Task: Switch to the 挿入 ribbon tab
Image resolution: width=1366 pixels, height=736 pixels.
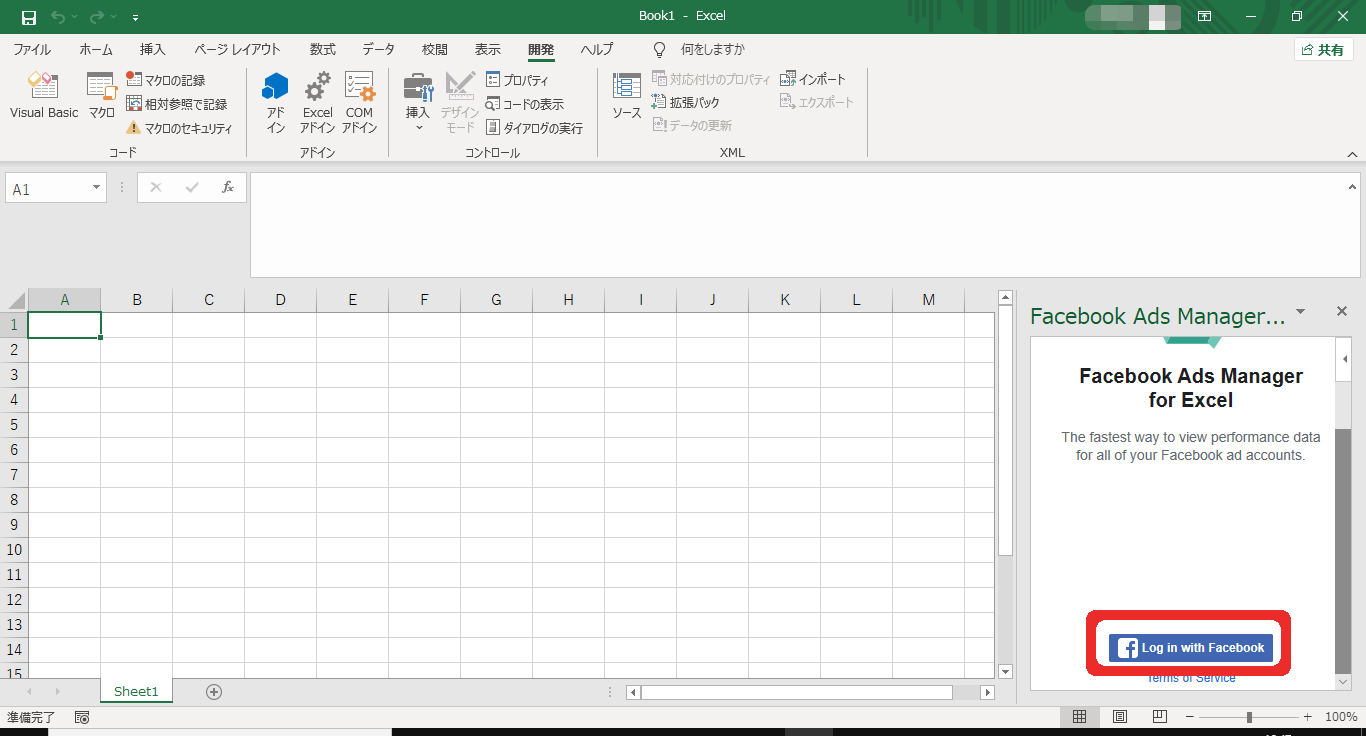Action: coord(153,49)
